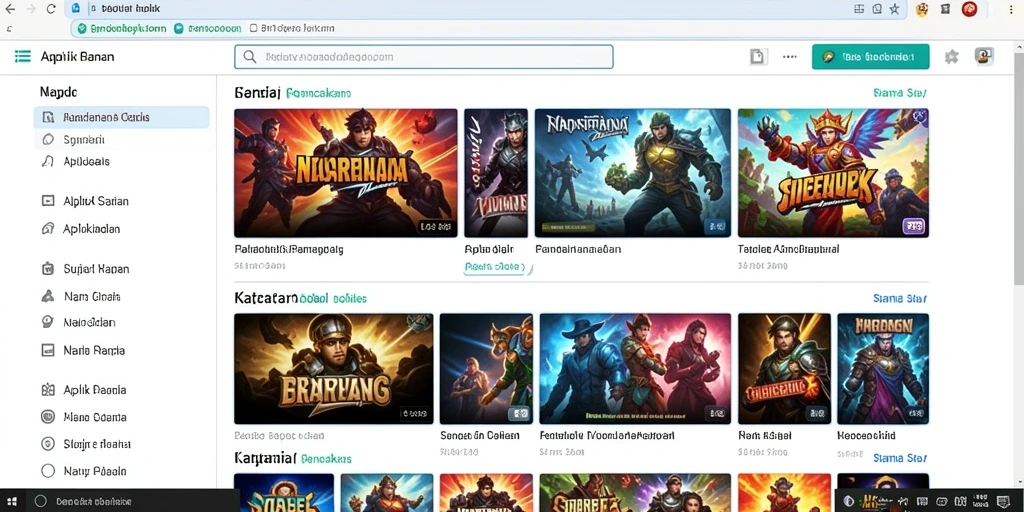
Task: Open the Senoaon Cafam game thumbnail
Action: pyautogui.click(x=486, y=369)
